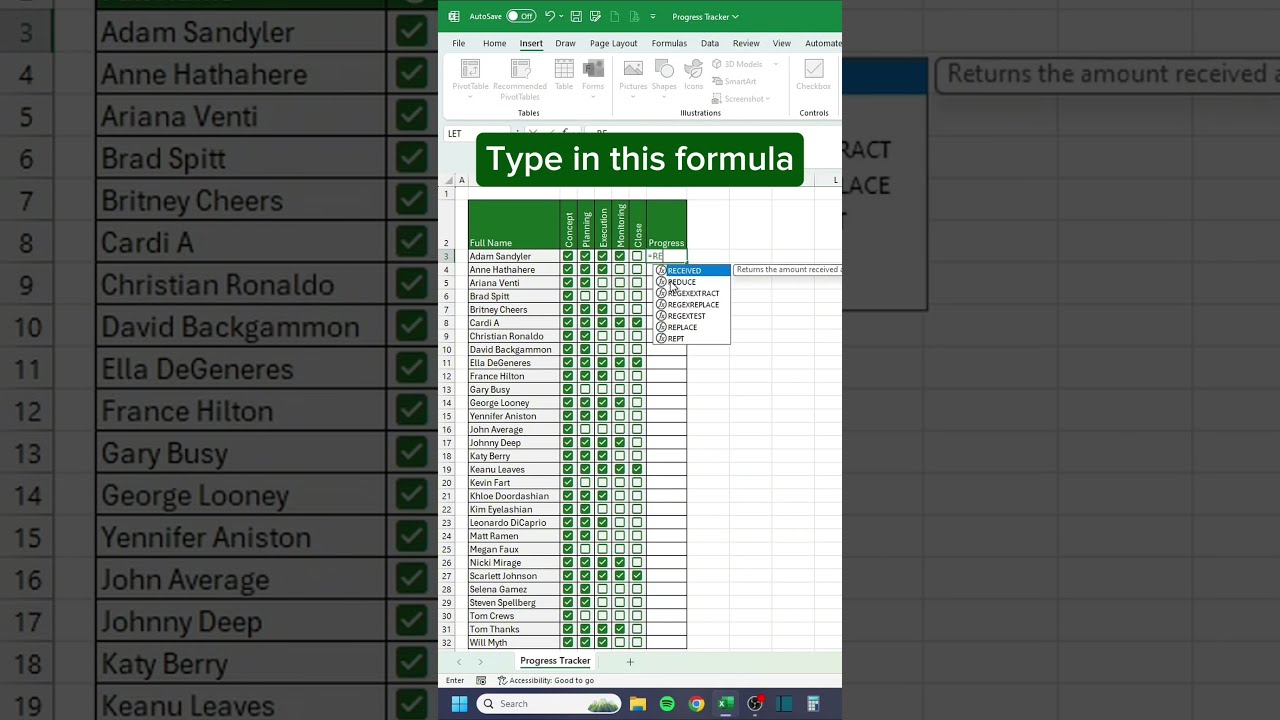Click the Screenshot tool icon
This screenshot has width=1280, height=720.
tap(717, 99)
